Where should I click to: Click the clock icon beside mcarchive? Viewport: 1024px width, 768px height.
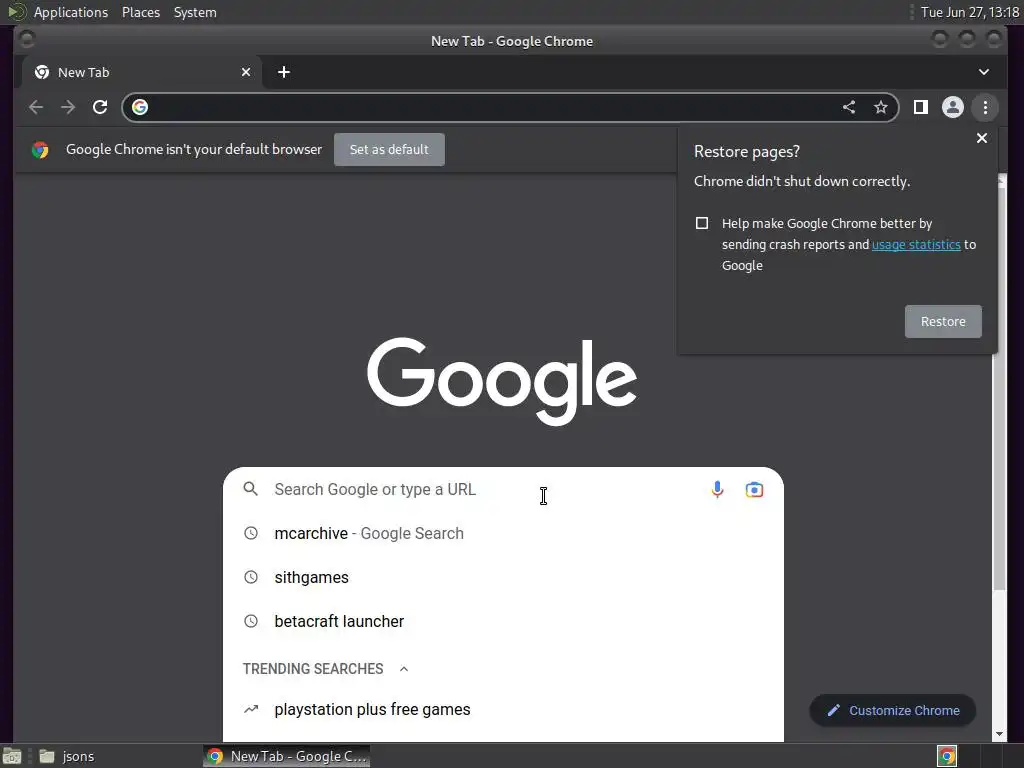pyautogui.click(x=251, y=533)
